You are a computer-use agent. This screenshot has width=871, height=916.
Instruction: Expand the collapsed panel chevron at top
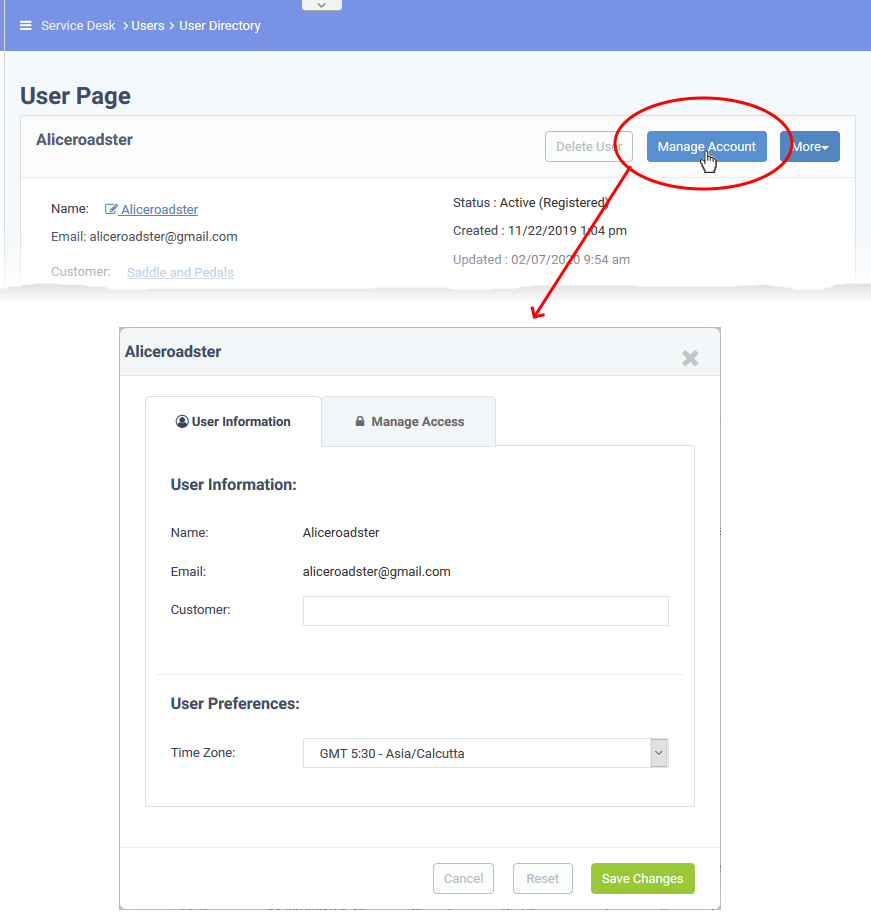pos(321,5)
